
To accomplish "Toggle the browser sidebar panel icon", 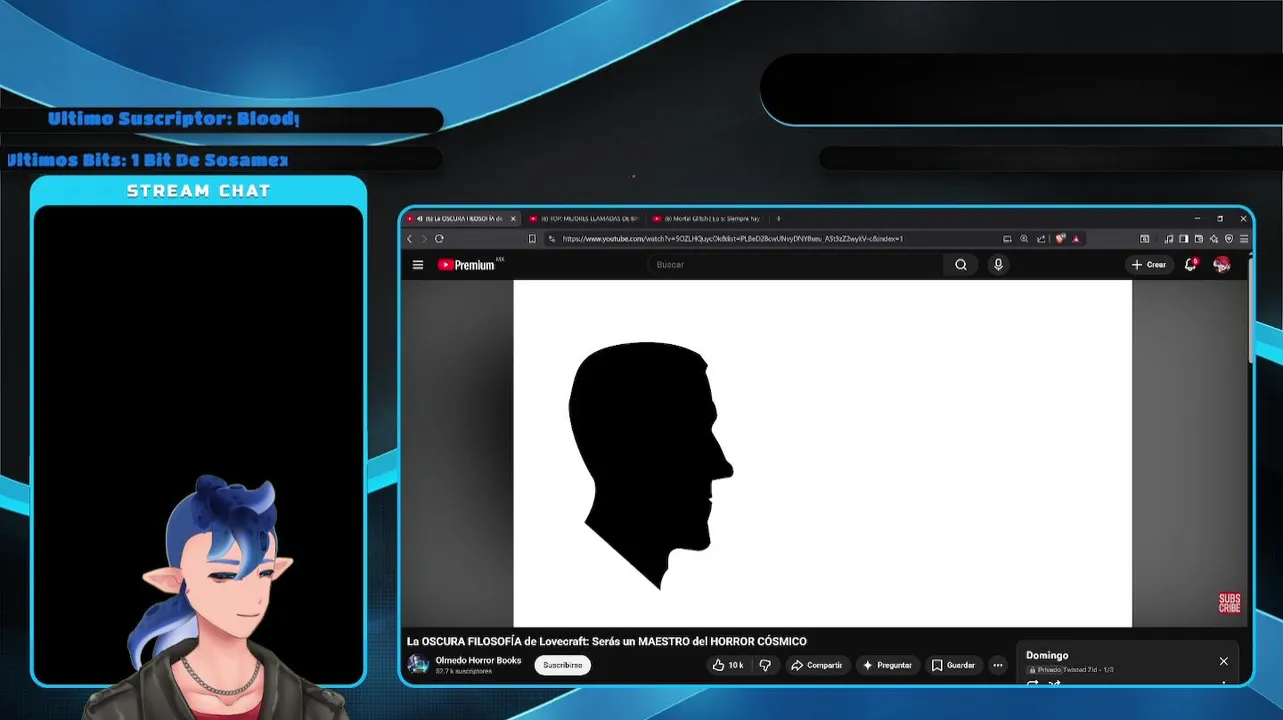I will pos(1183,239).
